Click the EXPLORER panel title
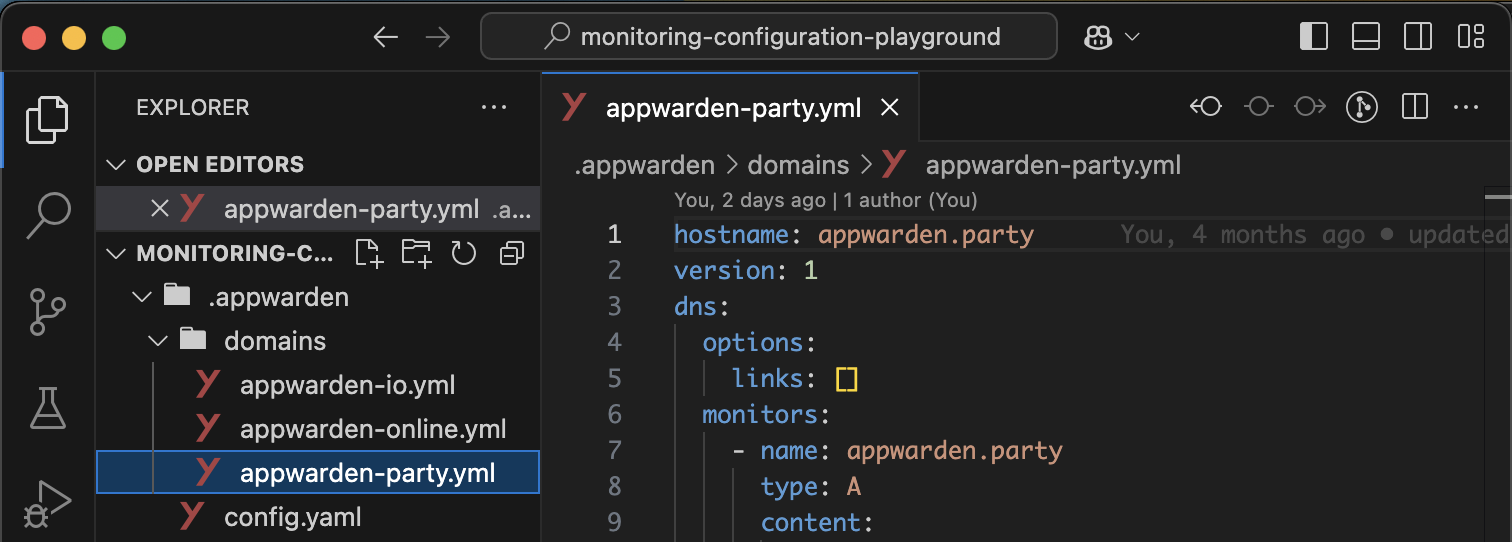 (x=193, y=107)
